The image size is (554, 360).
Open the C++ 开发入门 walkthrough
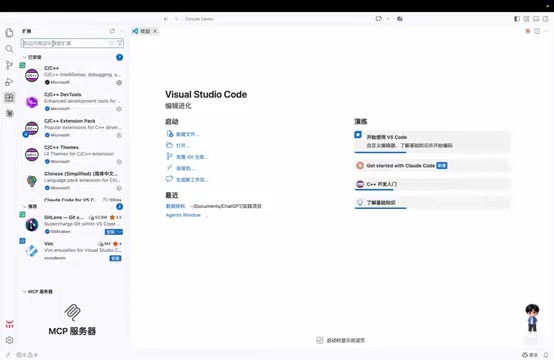click(432, 184)
